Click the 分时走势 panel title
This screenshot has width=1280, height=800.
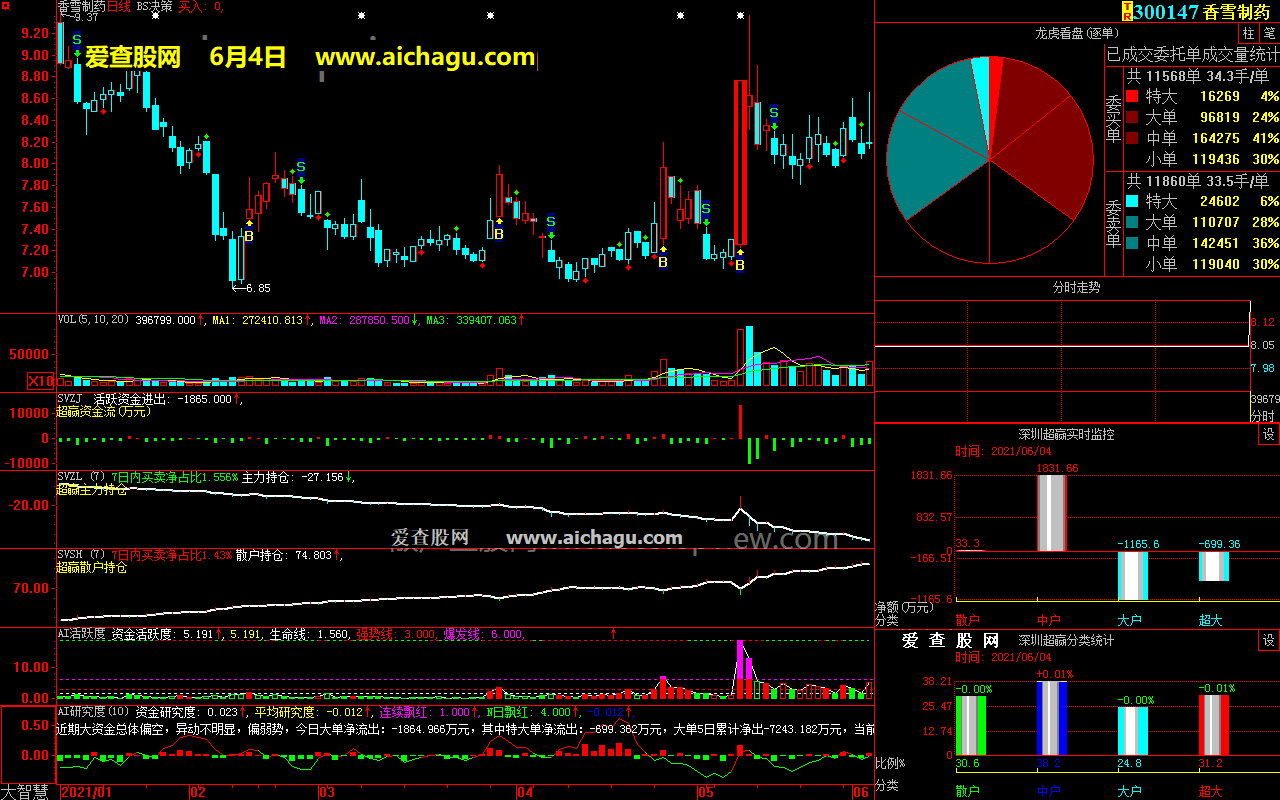click(x=1076, y=287)
